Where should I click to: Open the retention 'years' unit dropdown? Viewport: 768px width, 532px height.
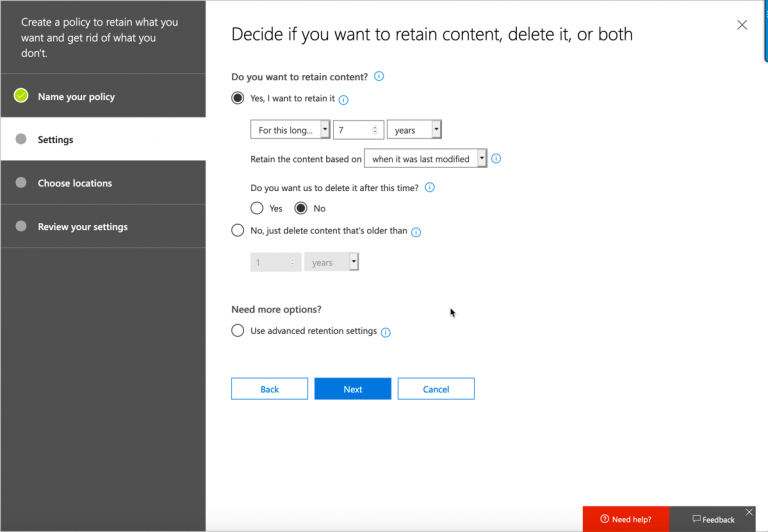414,130
